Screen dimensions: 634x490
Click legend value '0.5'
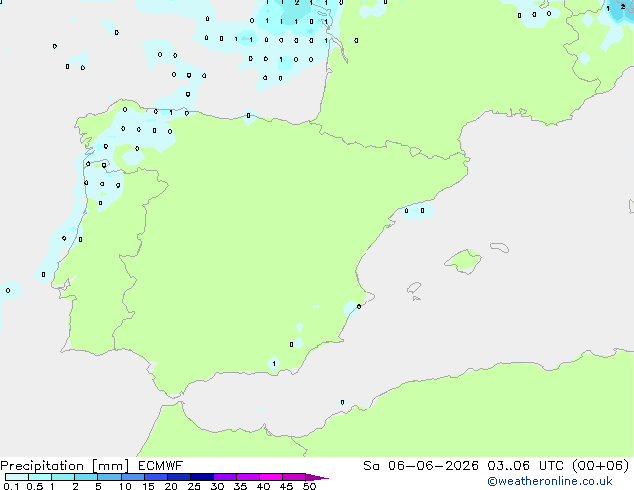click(x=35, y=486)
